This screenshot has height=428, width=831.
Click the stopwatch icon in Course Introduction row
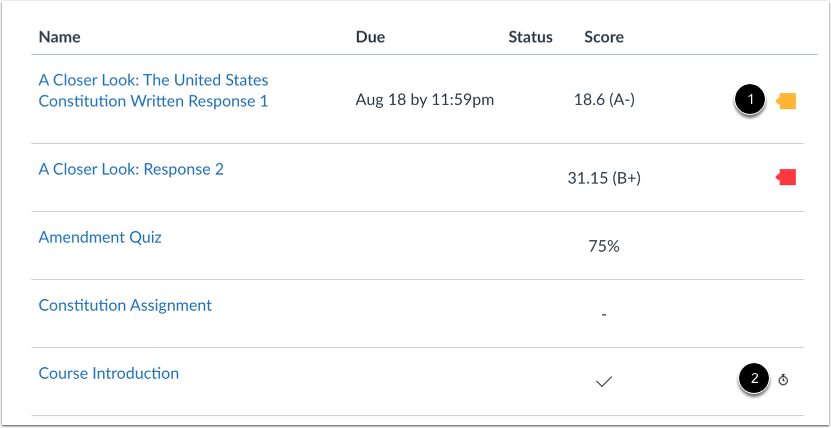(x=783, y=380)
